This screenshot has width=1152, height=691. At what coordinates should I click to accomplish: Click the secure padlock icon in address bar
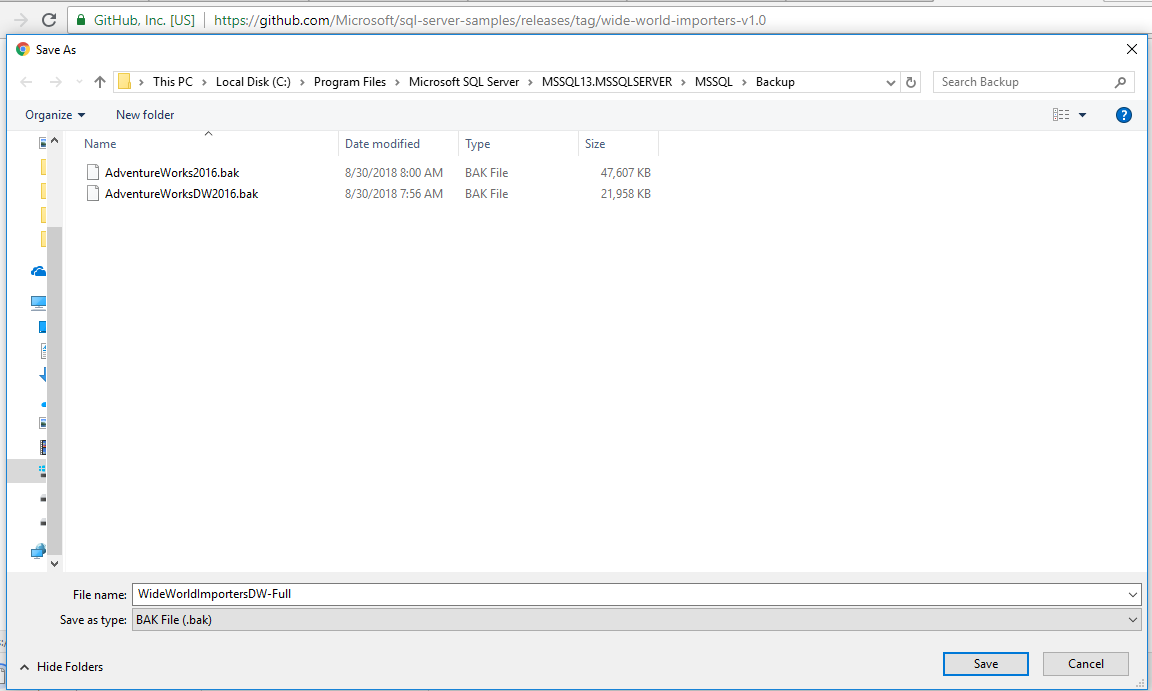click(x=81, y=20)
